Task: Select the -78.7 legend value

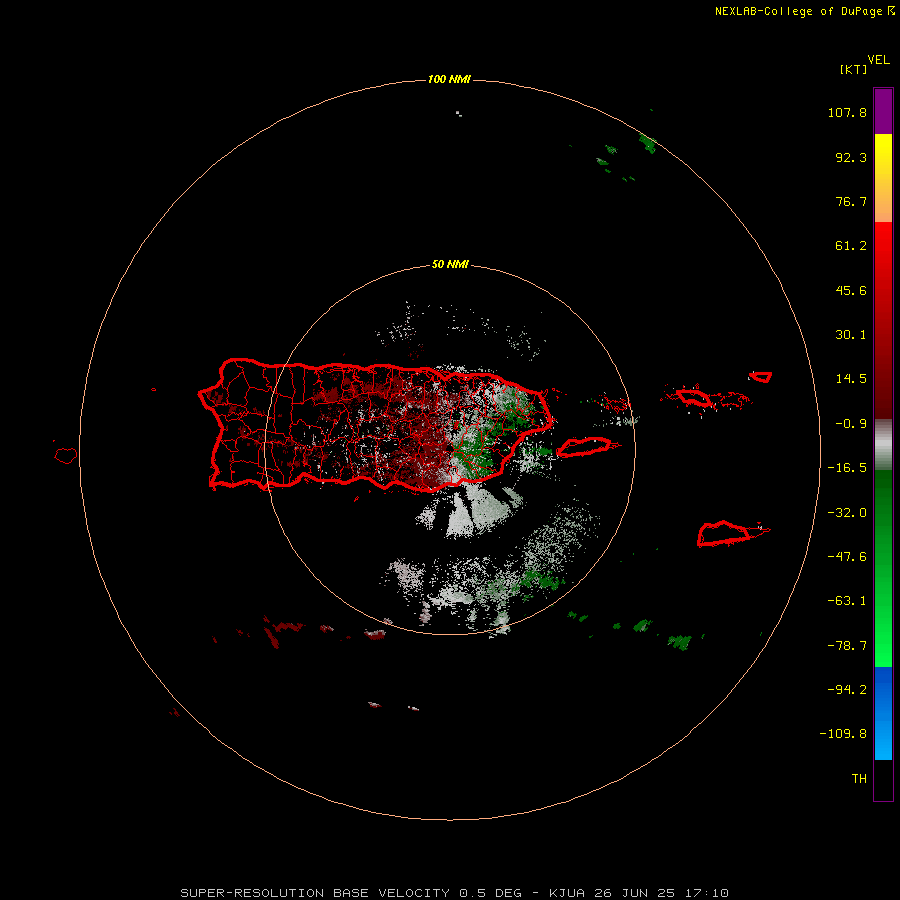Action: [x=847, y=646]
